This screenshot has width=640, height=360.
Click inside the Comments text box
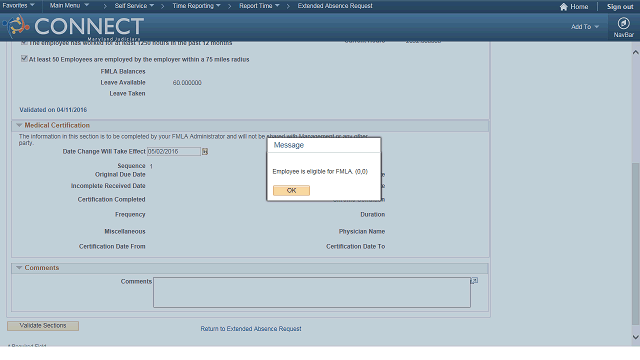pos(312,292)
